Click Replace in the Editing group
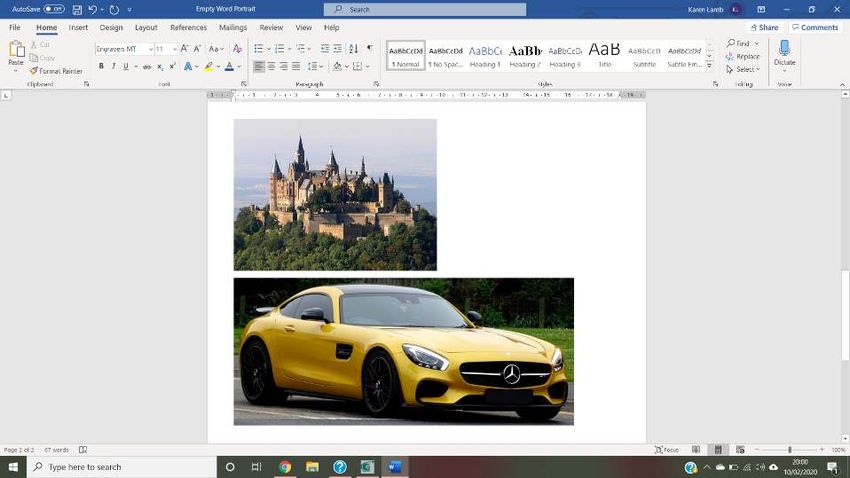 pos(743,56)
